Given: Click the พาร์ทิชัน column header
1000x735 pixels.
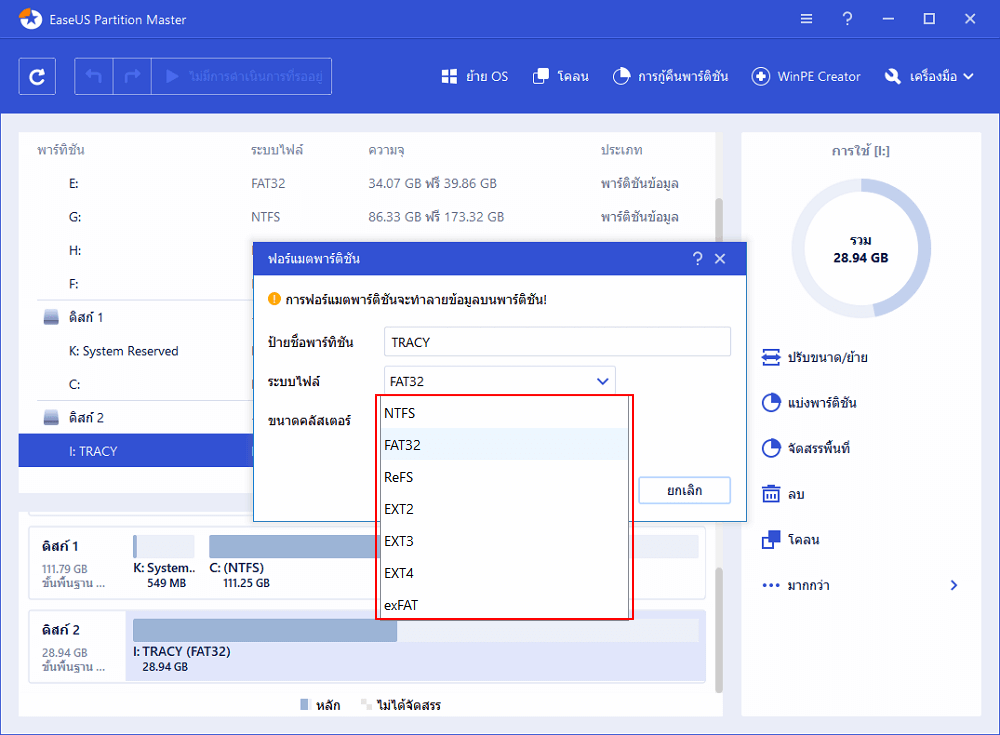Looking at the screenshot, I should tap(61, 150).
